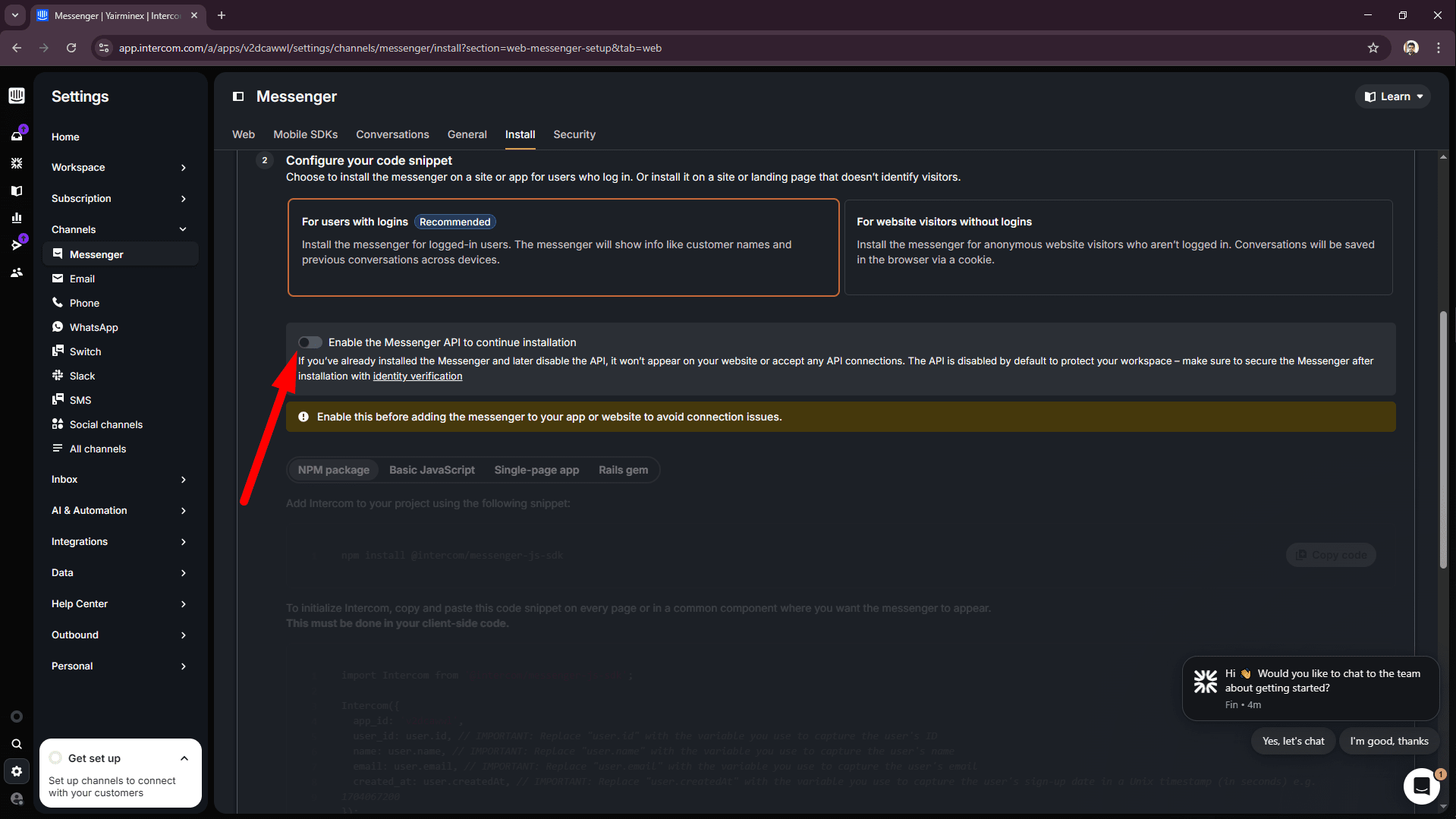Switch to the Mobile SDKs tab
The image size is (1456, 819).
(306, 134)
